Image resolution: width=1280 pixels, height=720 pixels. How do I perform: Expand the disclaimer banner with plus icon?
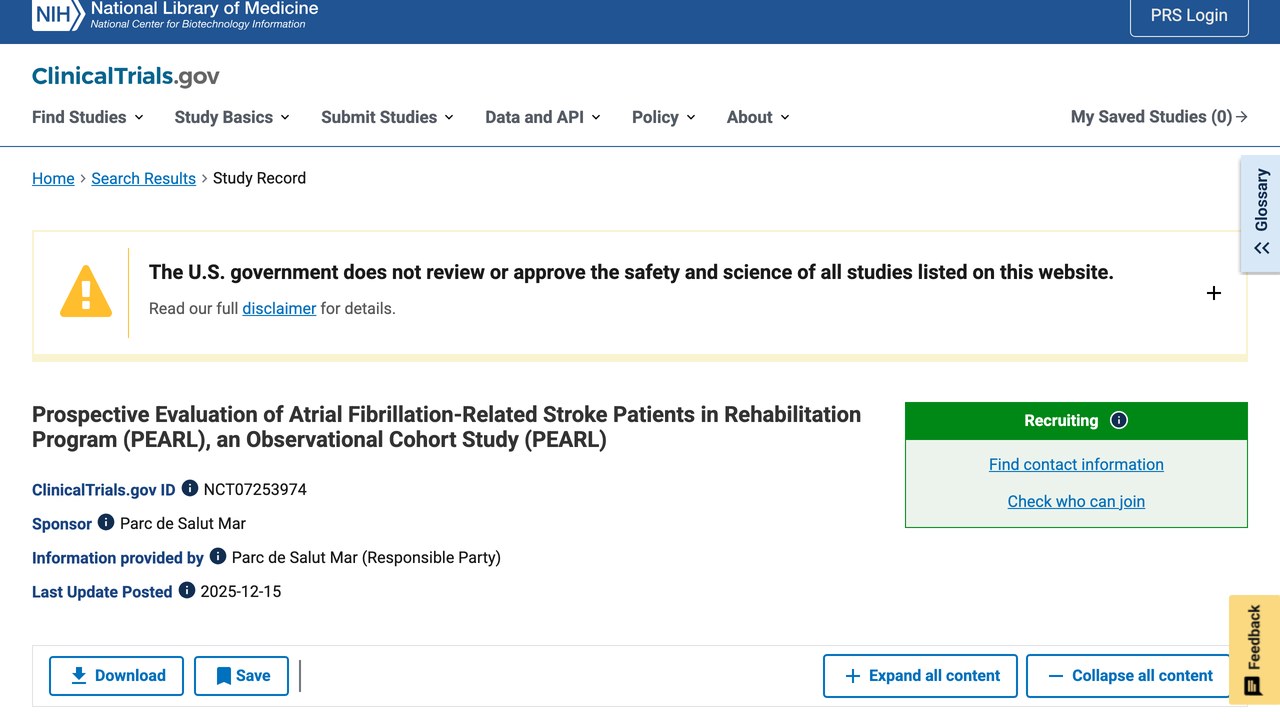point(1214,293)
